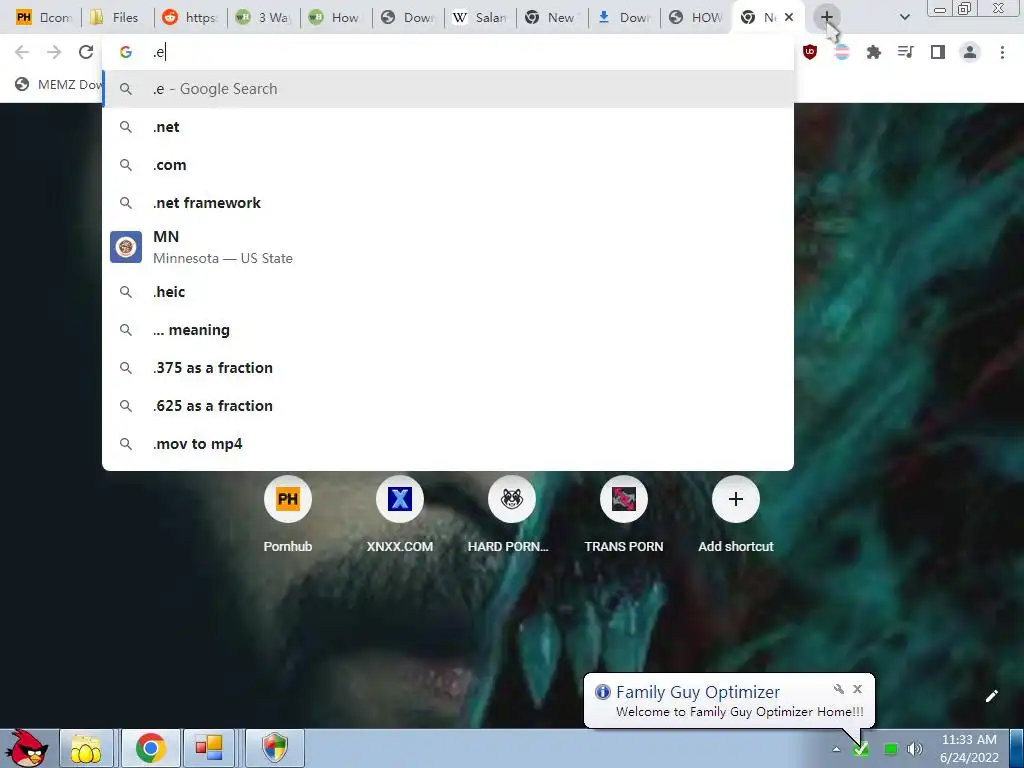Screen dimensions: 1024x768
Task: Click the Show desktop strip
Action: pyautogui.click(x=1017, y=748)
